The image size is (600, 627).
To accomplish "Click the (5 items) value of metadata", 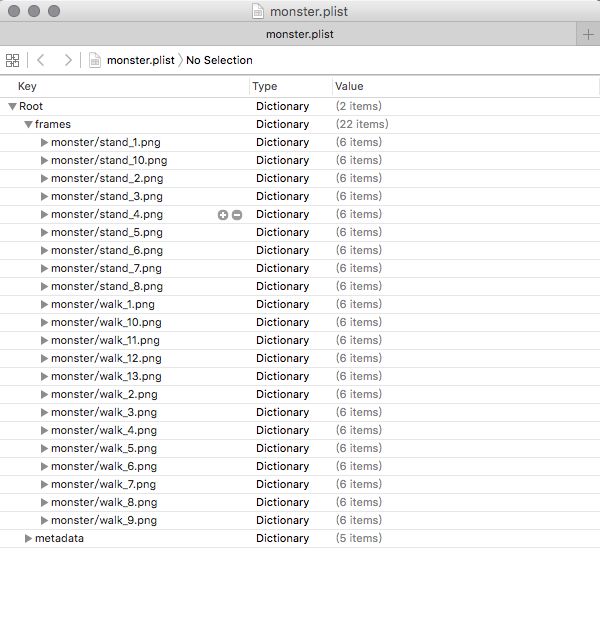I will 359,538.
